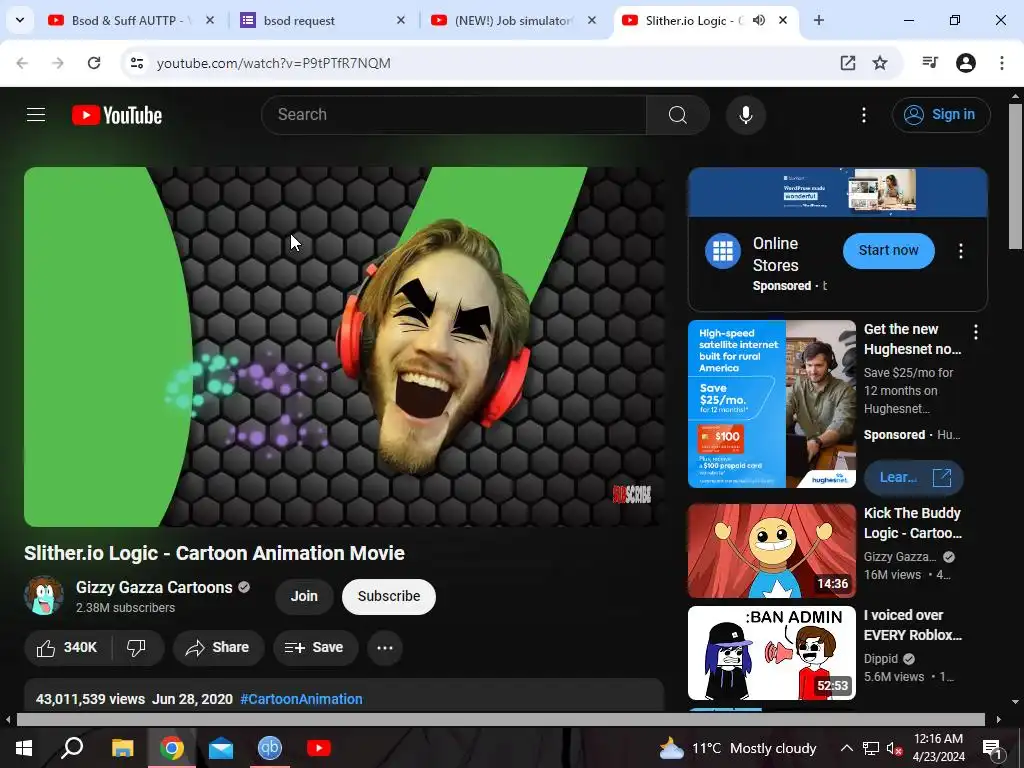Subscribe to Gizzy Gazza Cartoons

tap(389, 596)
